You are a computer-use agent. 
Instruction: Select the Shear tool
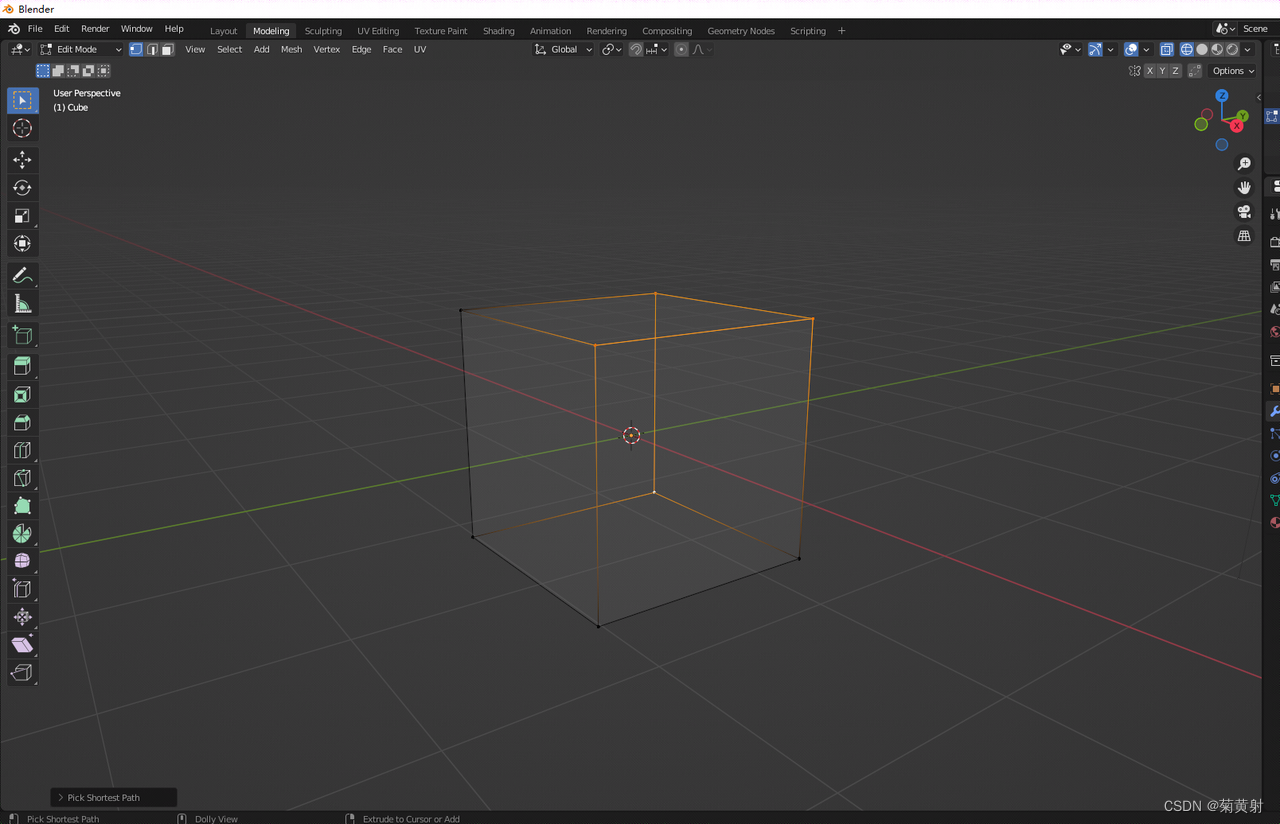click(22, 645)
